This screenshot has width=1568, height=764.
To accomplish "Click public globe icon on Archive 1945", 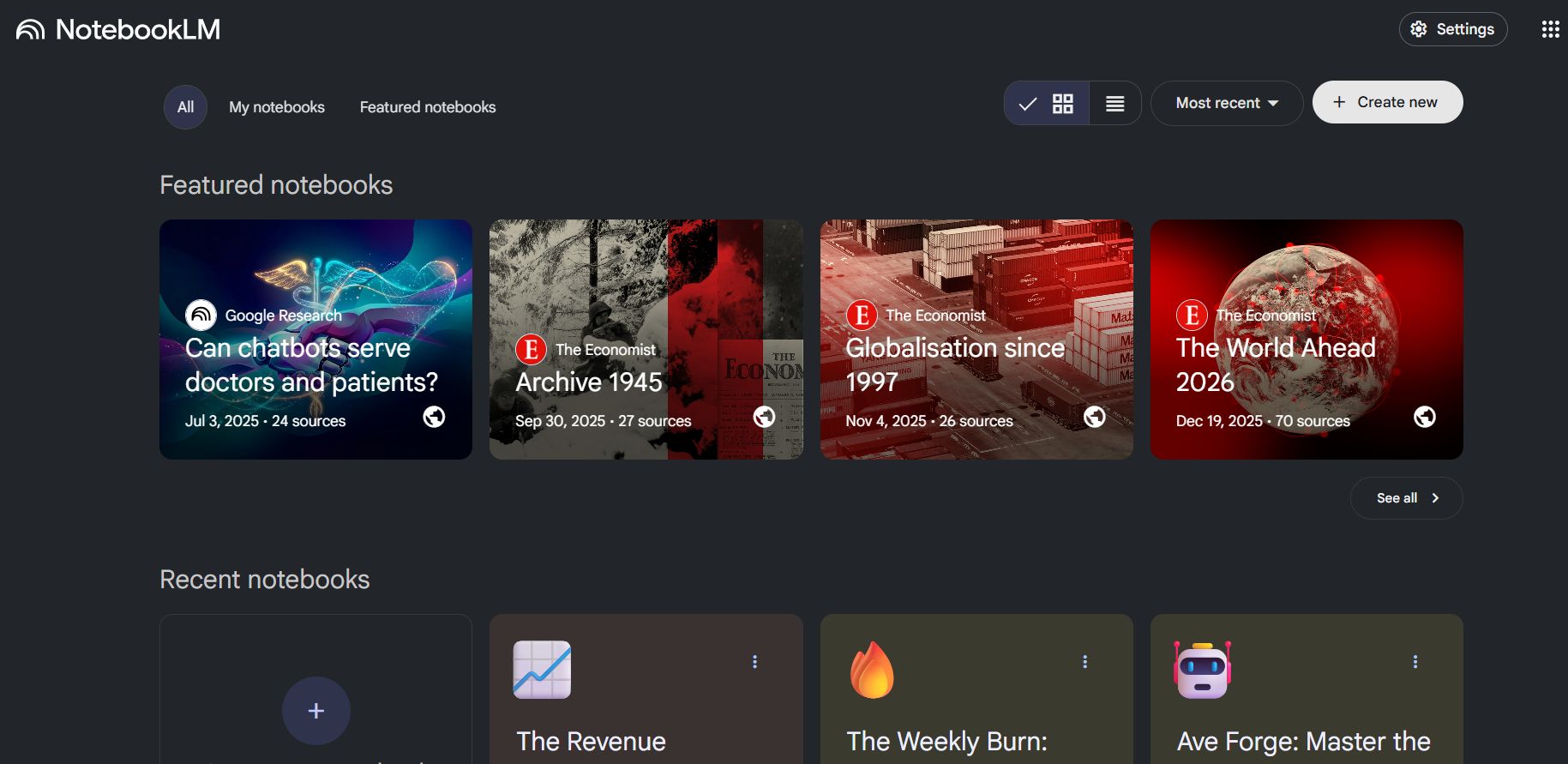I will 764,417.
